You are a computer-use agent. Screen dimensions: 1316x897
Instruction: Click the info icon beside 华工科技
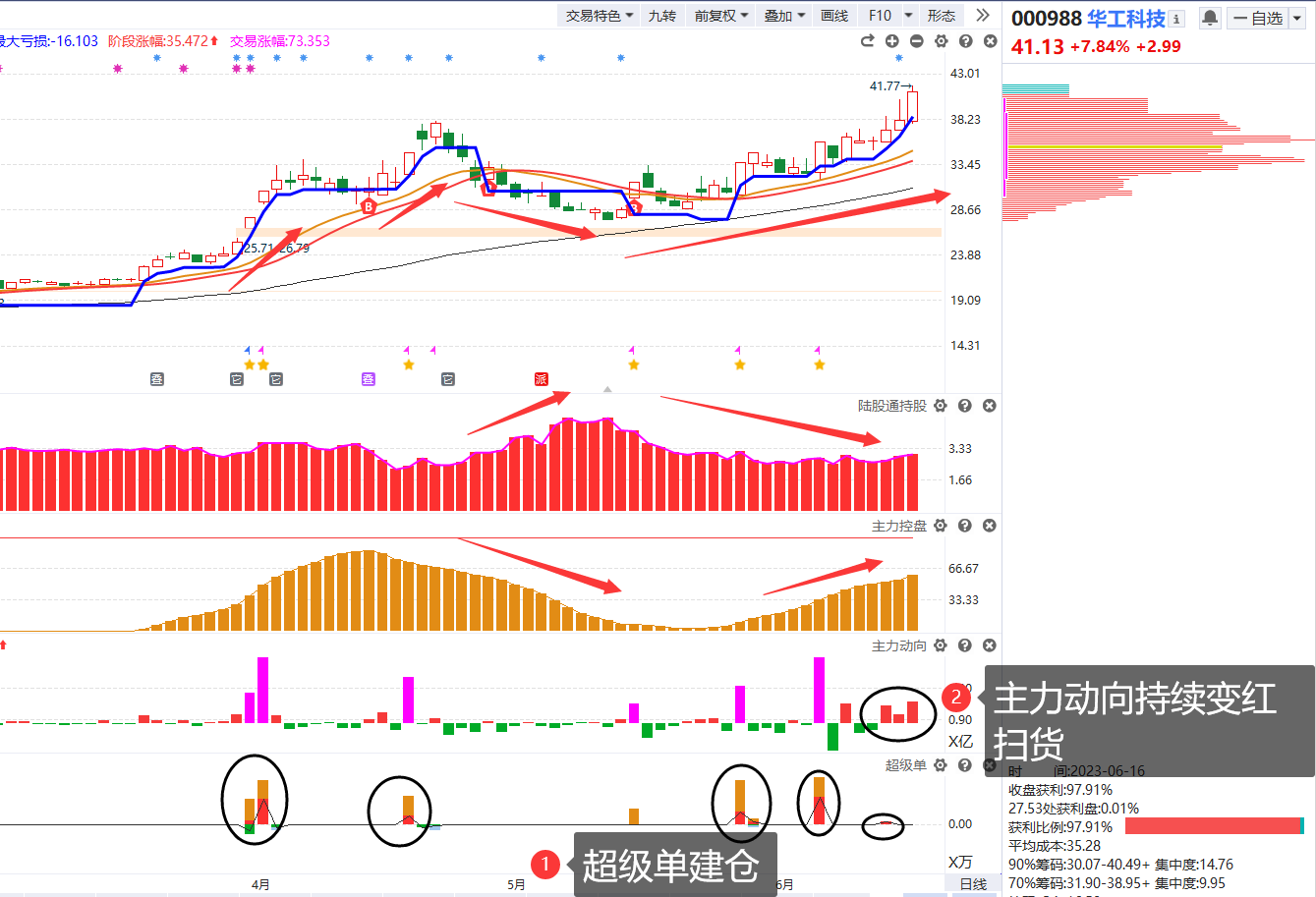point(1177,19)
